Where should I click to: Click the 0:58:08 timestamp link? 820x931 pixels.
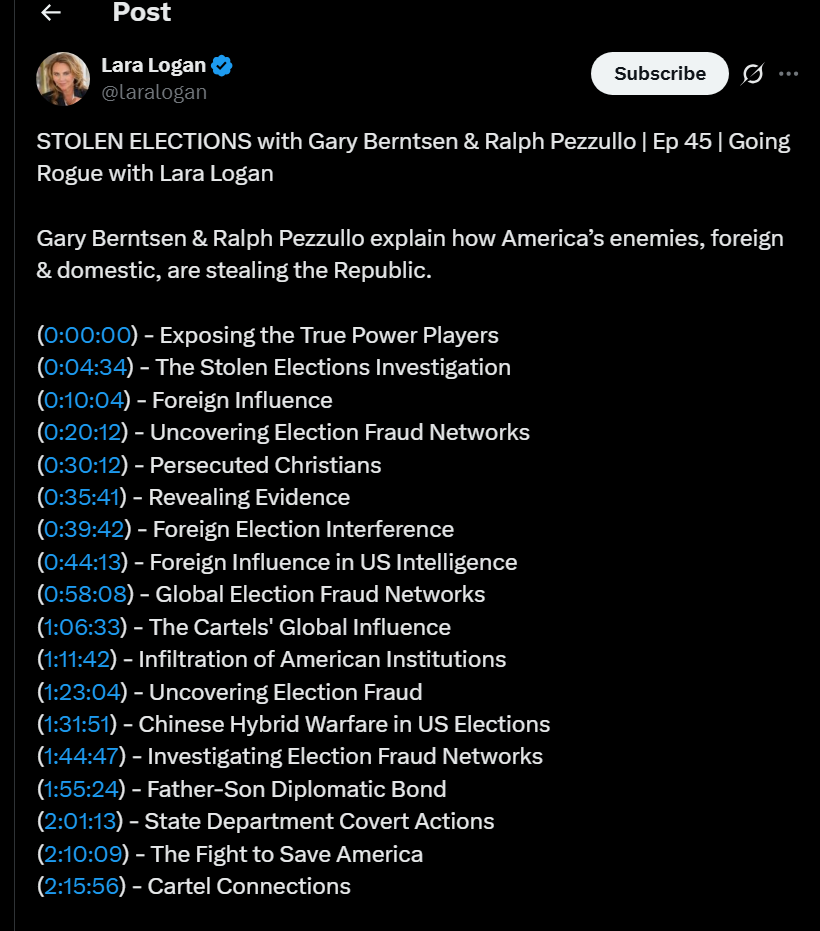pos(85,594)
